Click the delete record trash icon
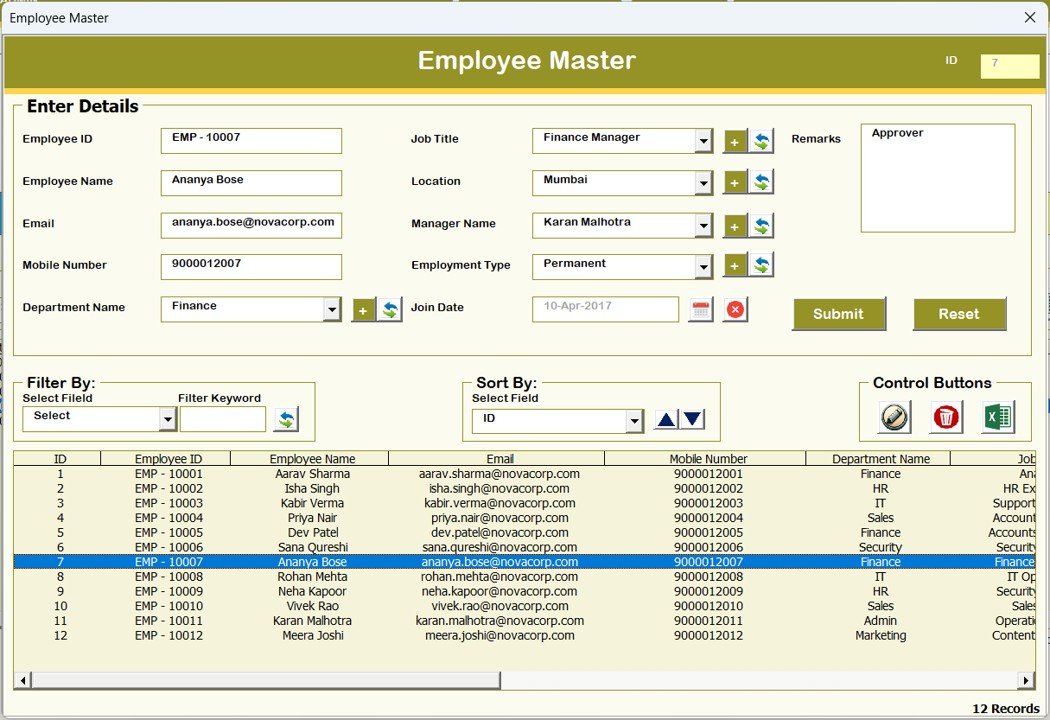The image size is (1050, 720). tap(945, 416)
